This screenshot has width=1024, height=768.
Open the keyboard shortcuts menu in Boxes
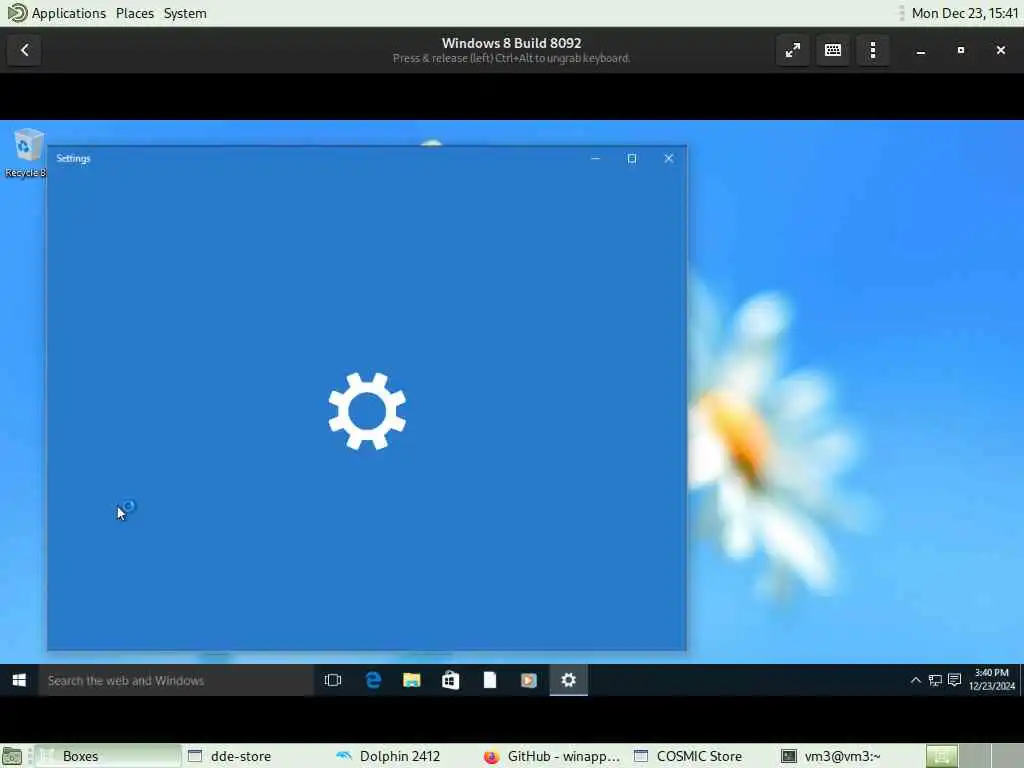(833, 50)
